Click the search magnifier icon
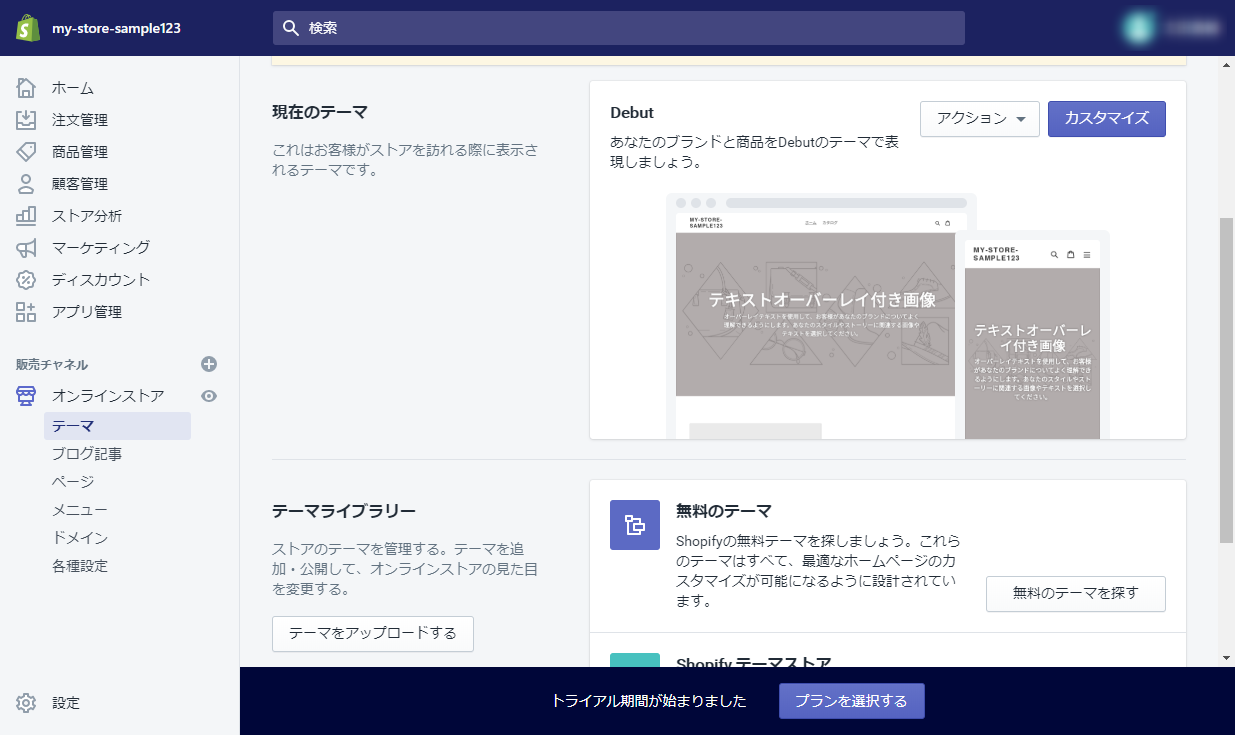1235x735 pixels. (x=291, y=28)
